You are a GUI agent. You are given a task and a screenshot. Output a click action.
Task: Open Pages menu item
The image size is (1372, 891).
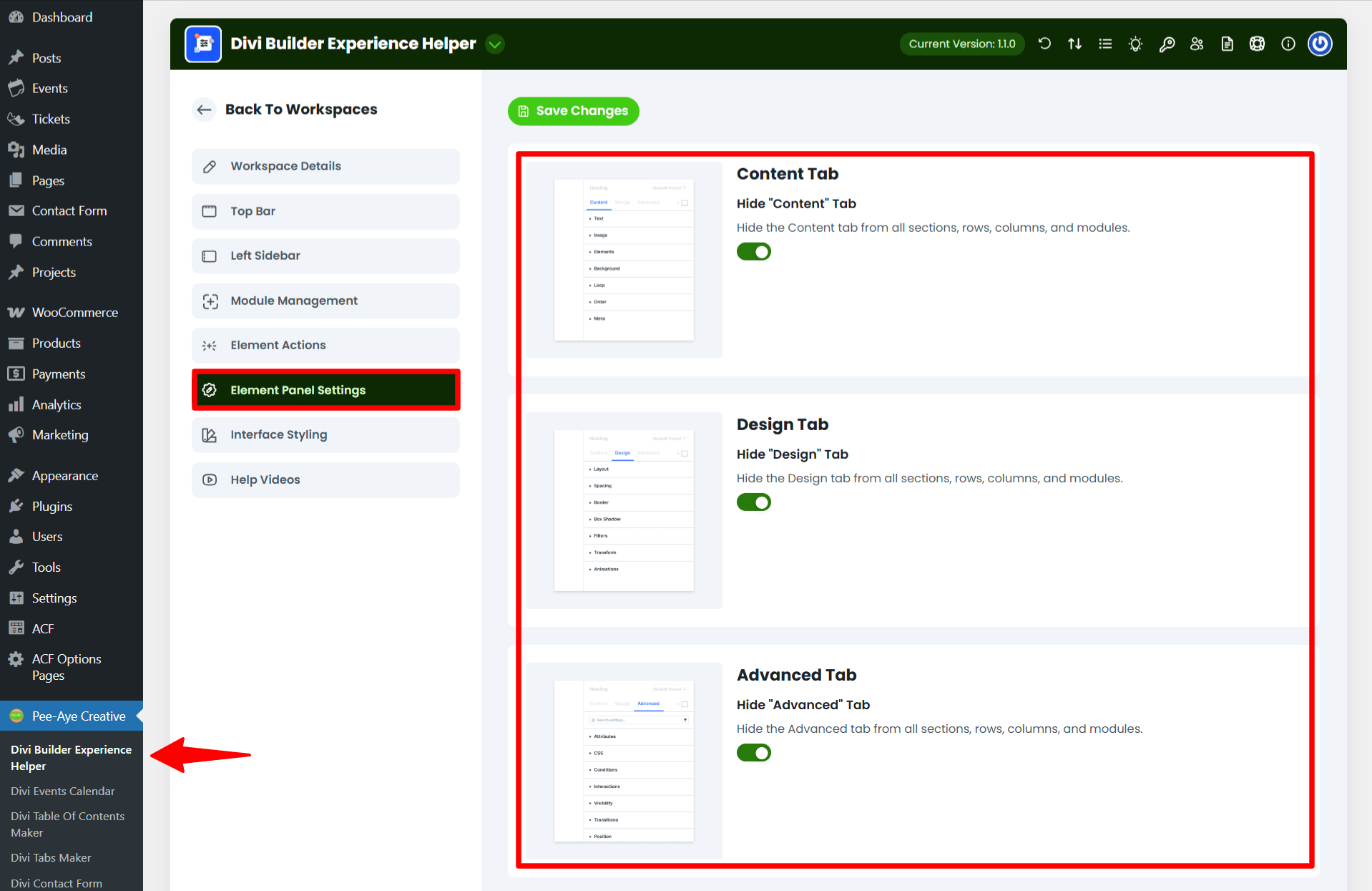point(72,180)
